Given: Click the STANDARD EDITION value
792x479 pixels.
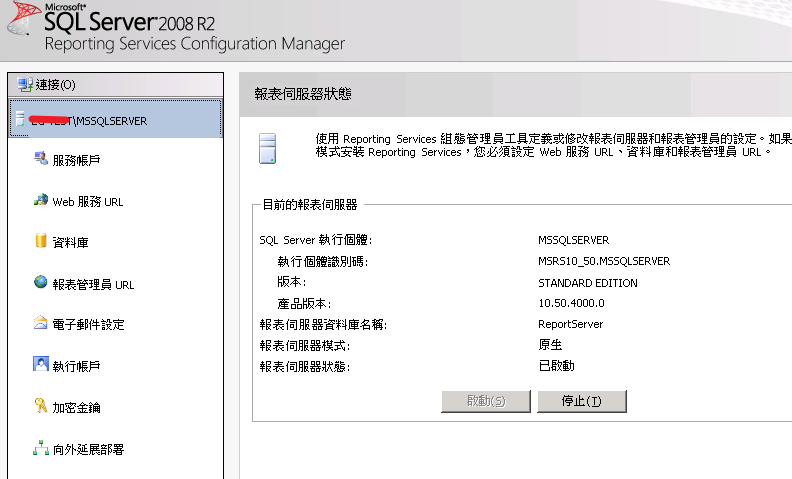Looking at the screenshot, I should pyautogui.click(x=588, y=283).
